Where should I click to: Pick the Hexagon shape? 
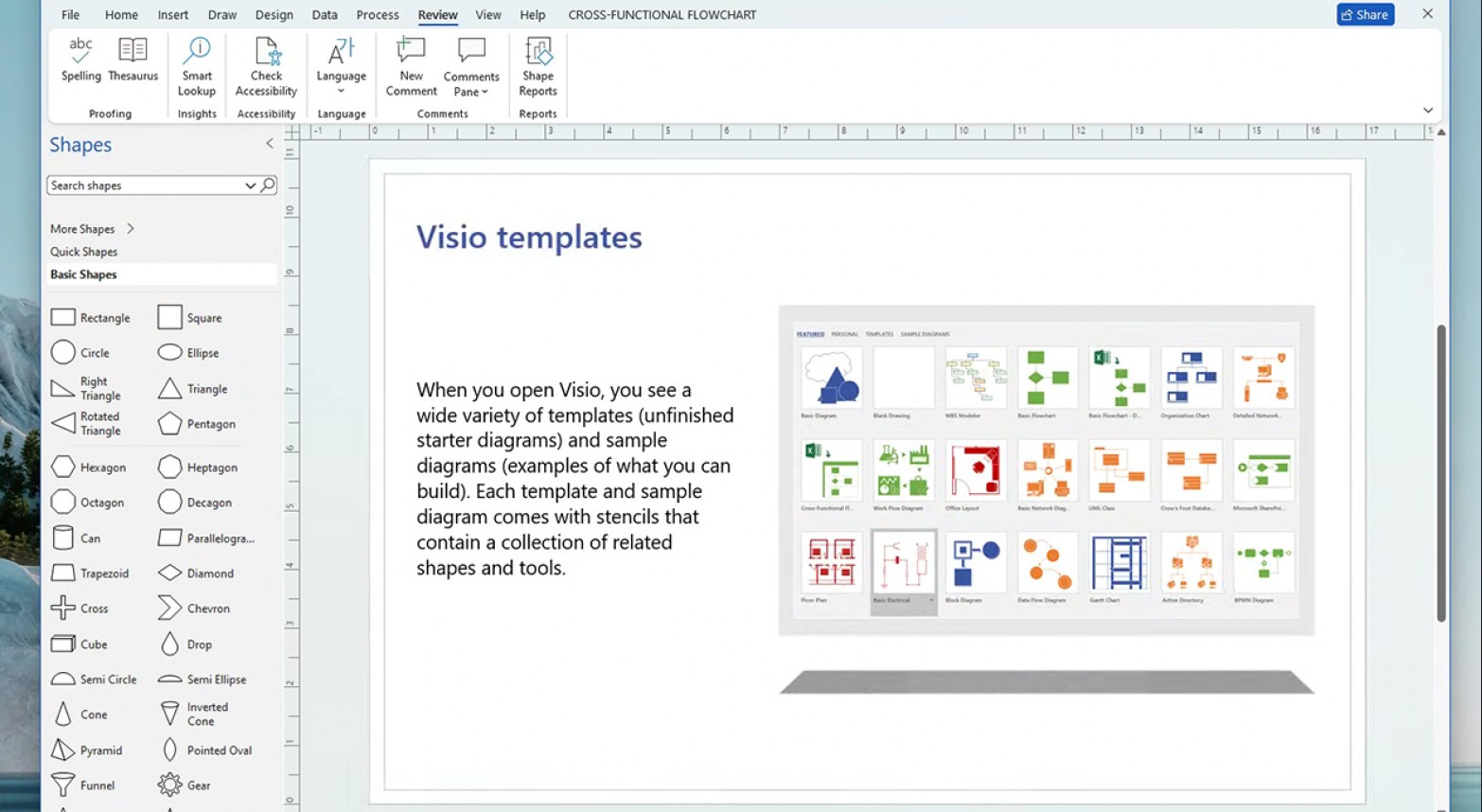[89, 468]
